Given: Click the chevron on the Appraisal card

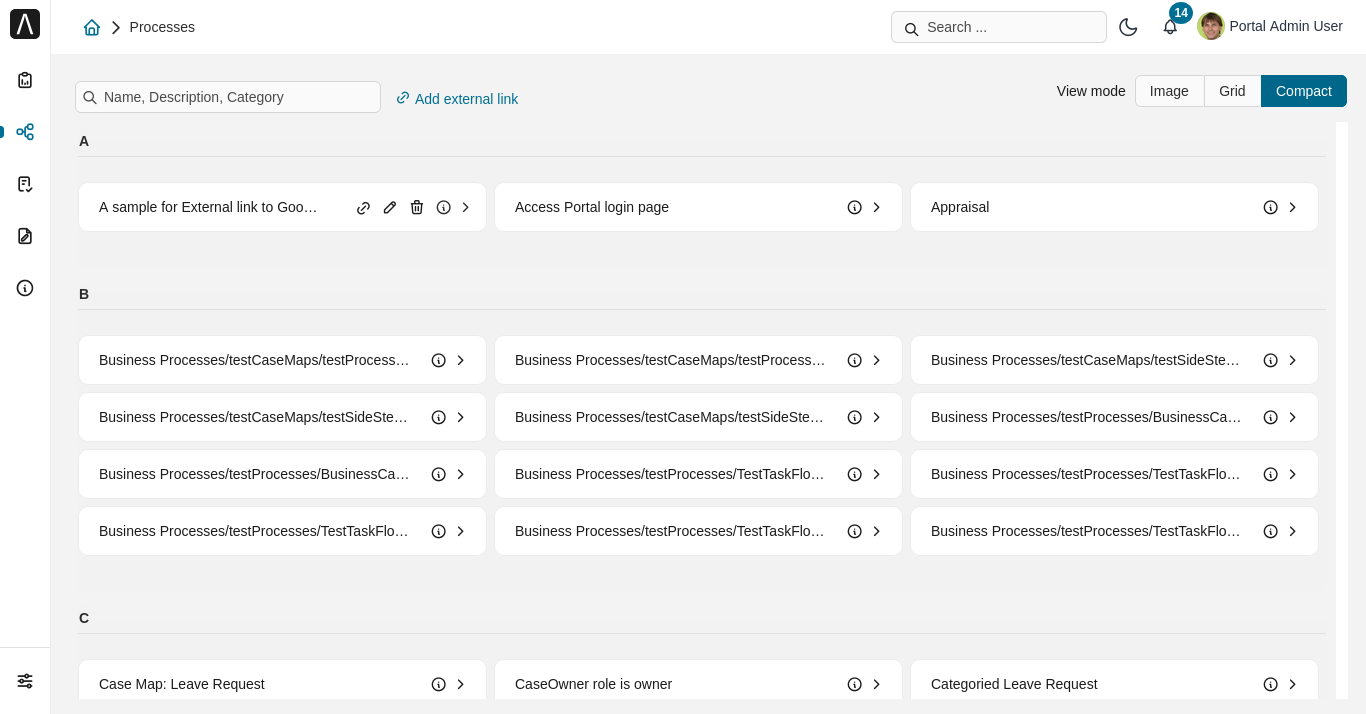Looking at the screenshot, I should click(x=1293, y=207).
